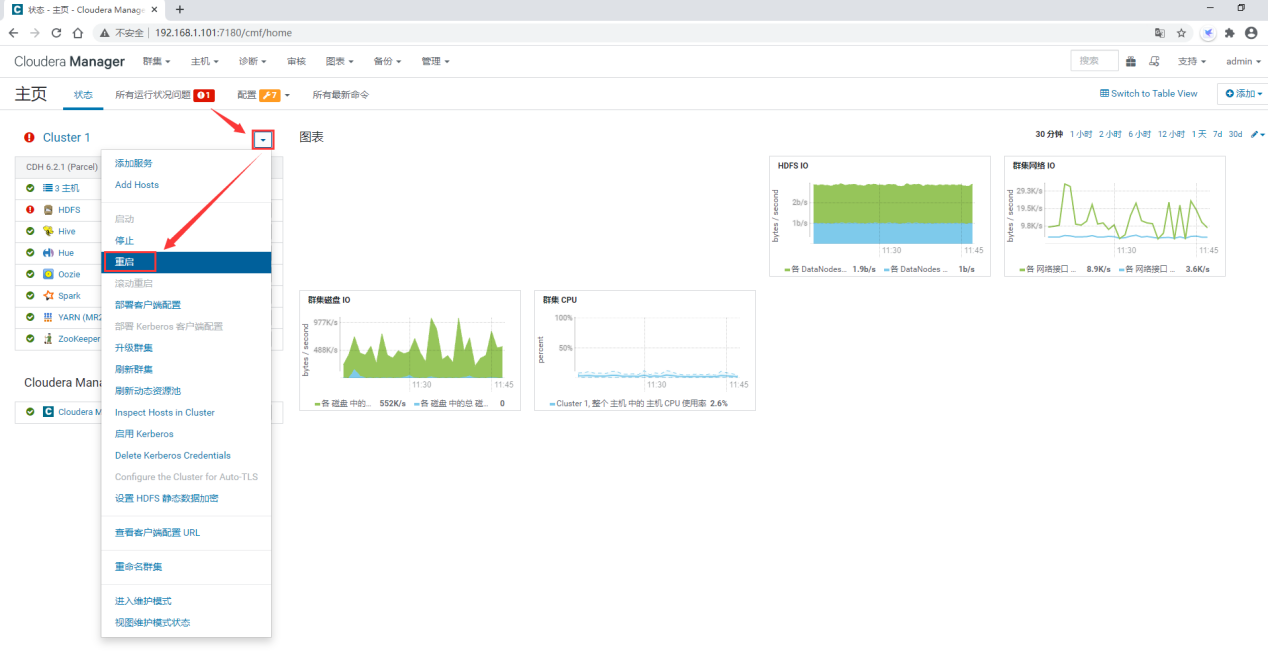
Task: Click the browser address bar URL
Action: tap(223, 33)
